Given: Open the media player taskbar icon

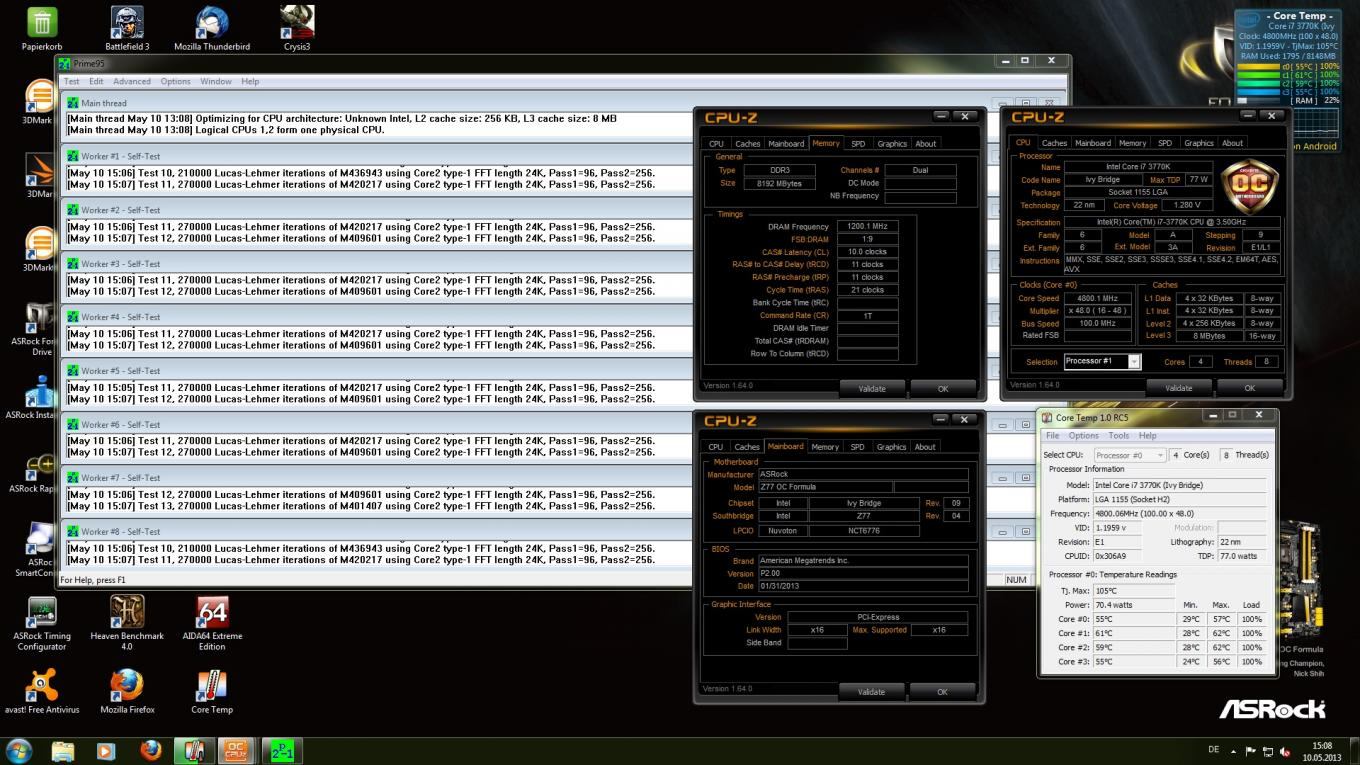Looking at the screenshot, I should pyautogui.click(x=106, y=750).
